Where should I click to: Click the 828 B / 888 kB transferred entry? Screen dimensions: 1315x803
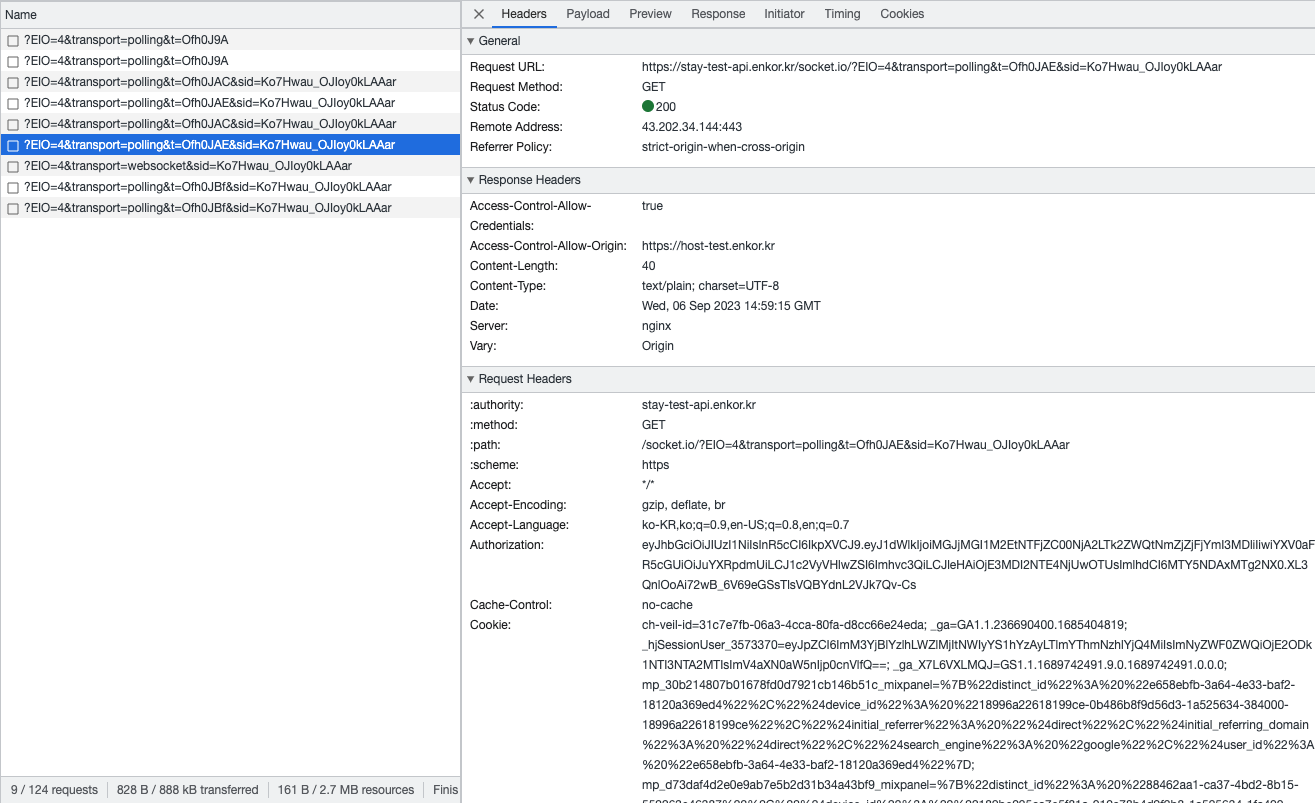pos(188,790)
